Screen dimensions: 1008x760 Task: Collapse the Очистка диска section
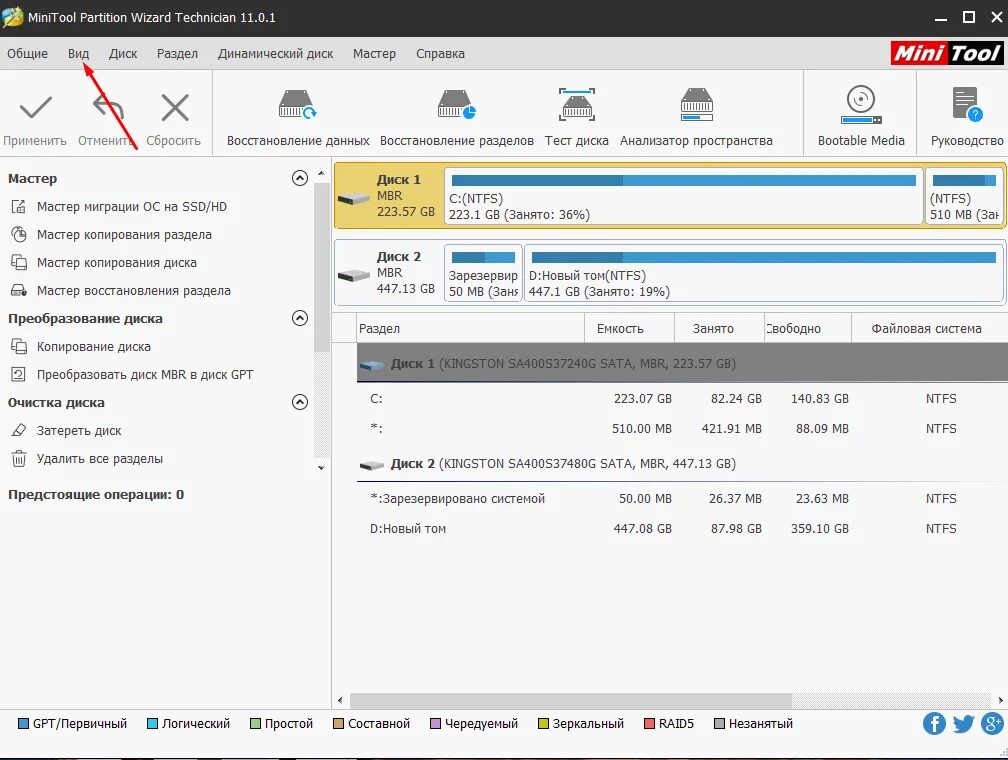point(300,402)
